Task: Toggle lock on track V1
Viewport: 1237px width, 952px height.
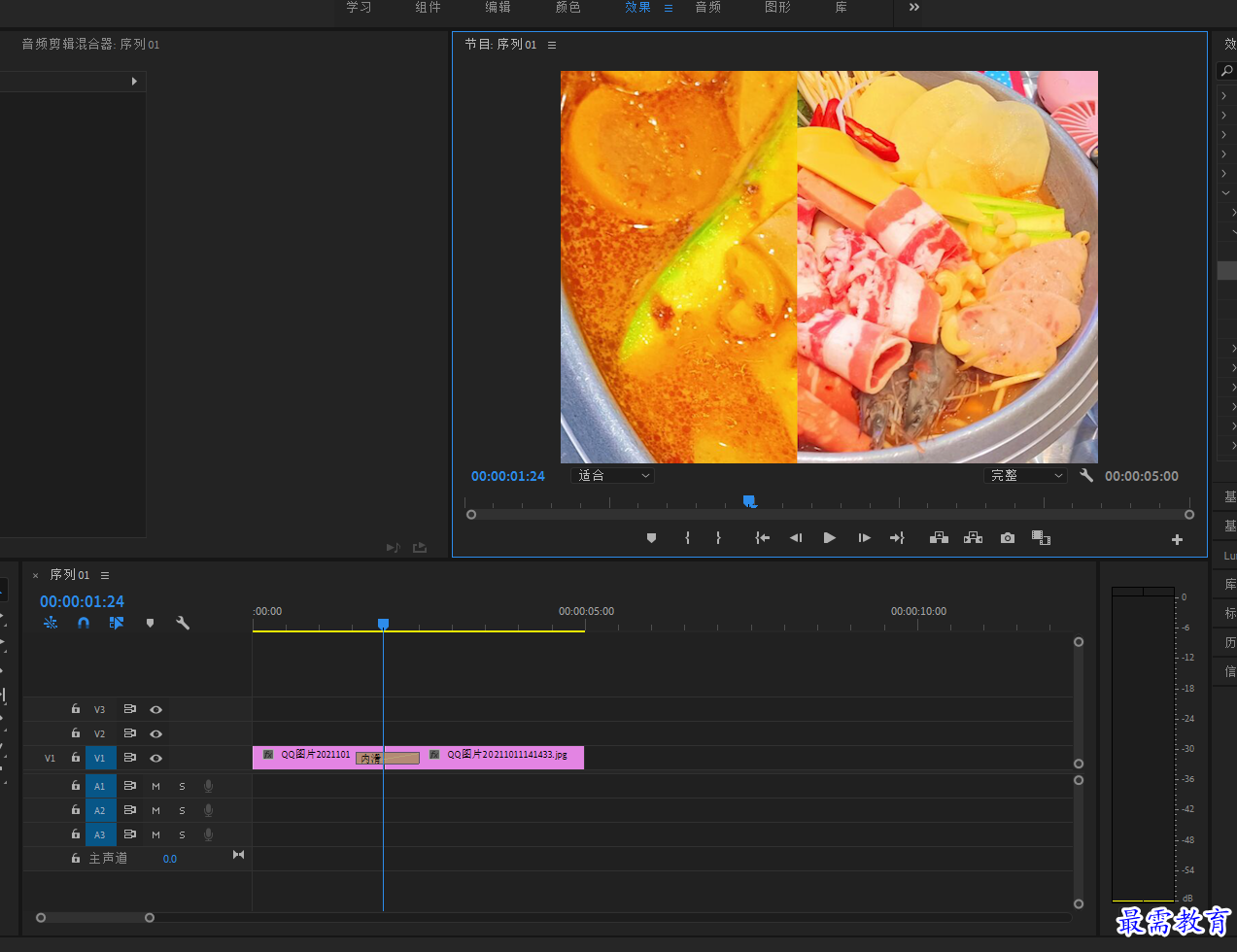Action: 76,758
